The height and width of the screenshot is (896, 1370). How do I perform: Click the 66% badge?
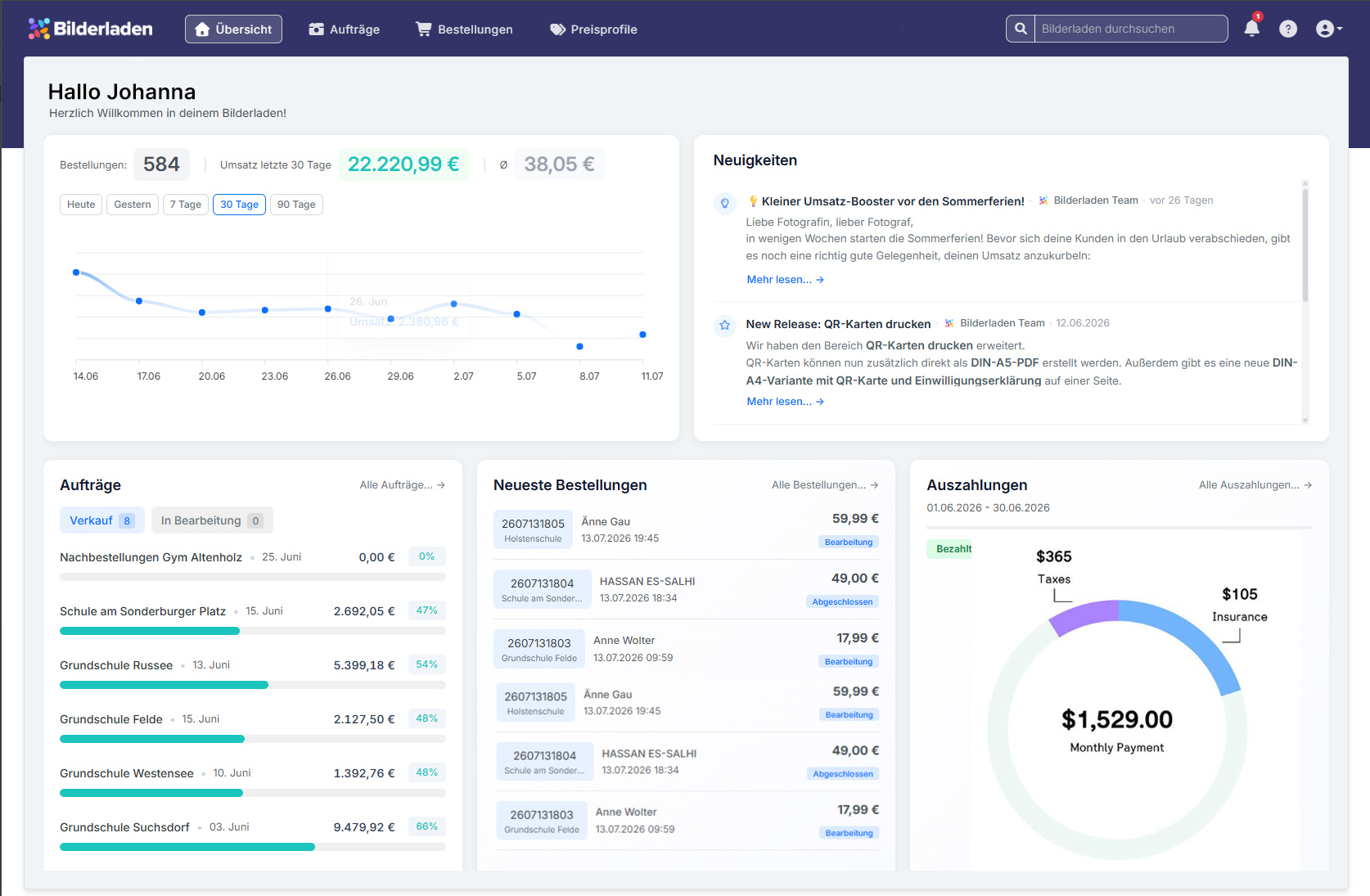click(x=426, y=826)
